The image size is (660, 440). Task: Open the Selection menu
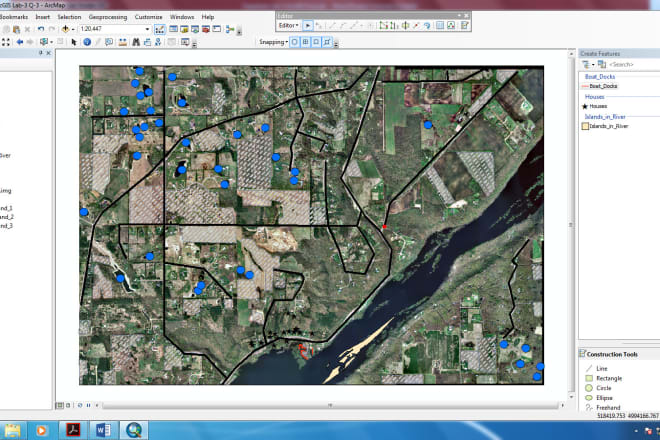(69, 17)
